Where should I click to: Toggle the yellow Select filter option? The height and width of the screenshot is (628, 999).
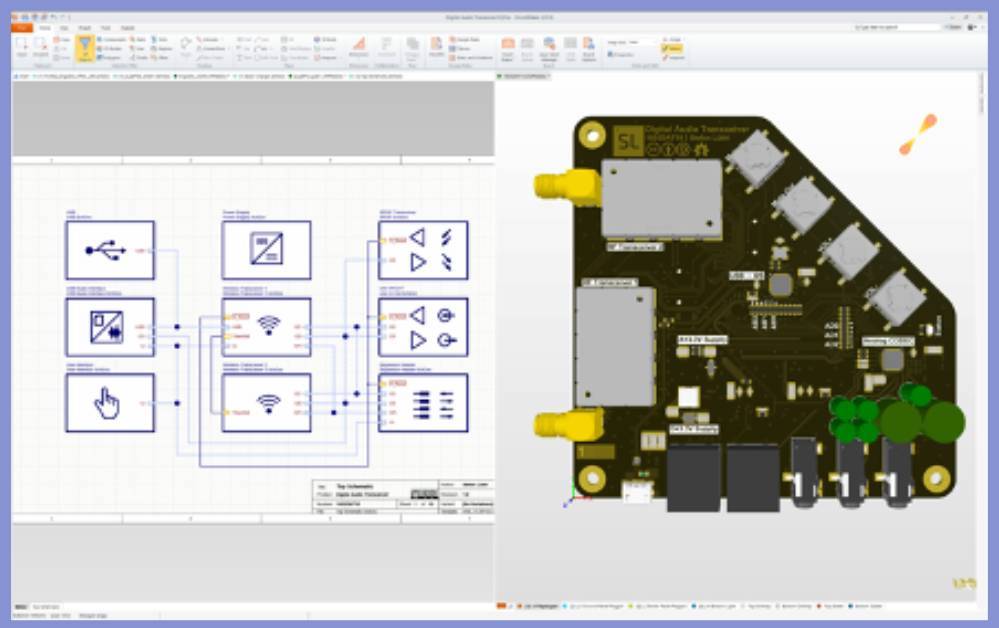pyautogui.click(x=678, y=46)
